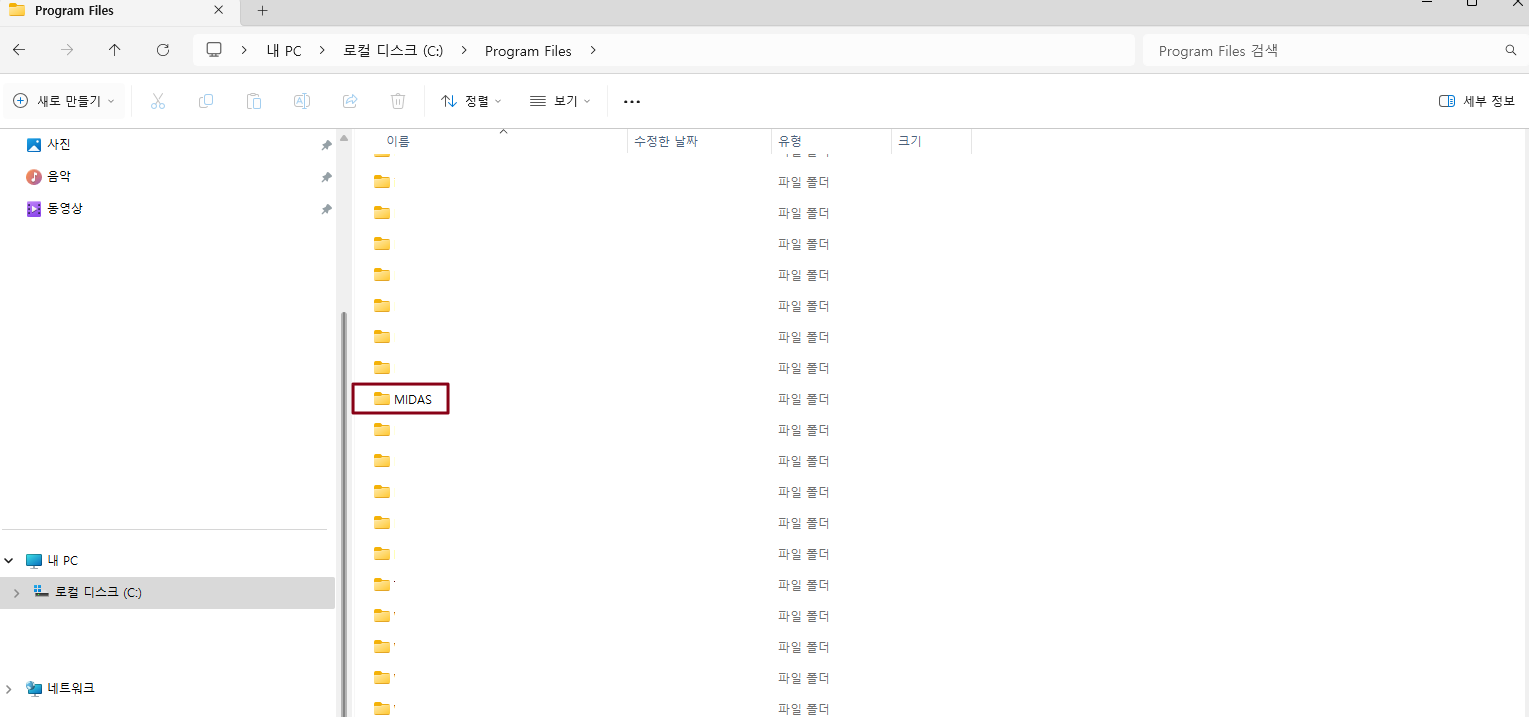Click 파일 폴더 type in MIDAS row
This screenshot has width=1529, height=717.
coord(804,399)
